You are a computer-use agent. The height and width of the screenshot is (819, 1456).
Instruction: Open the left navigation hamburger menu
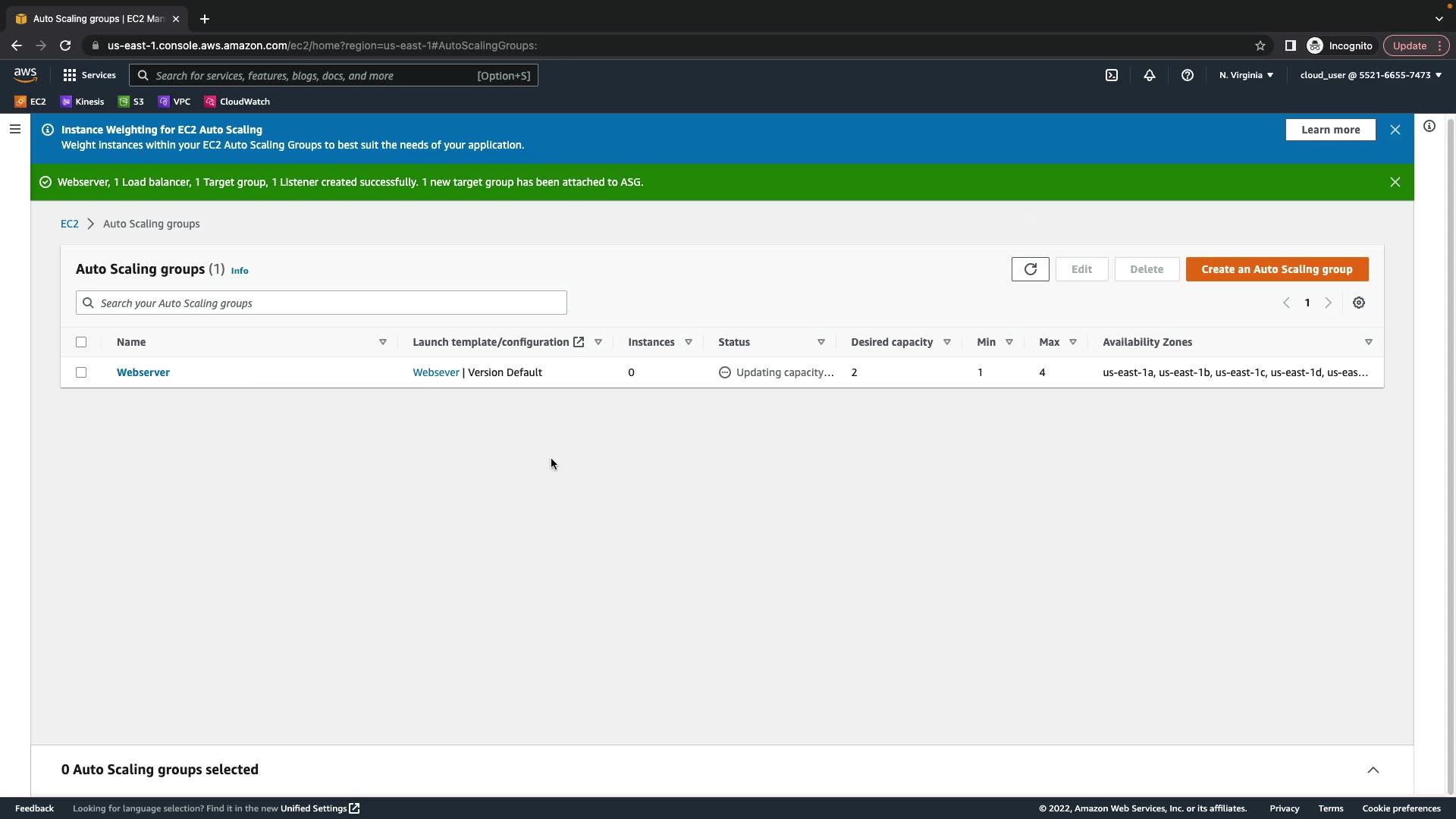pos(14,129)
